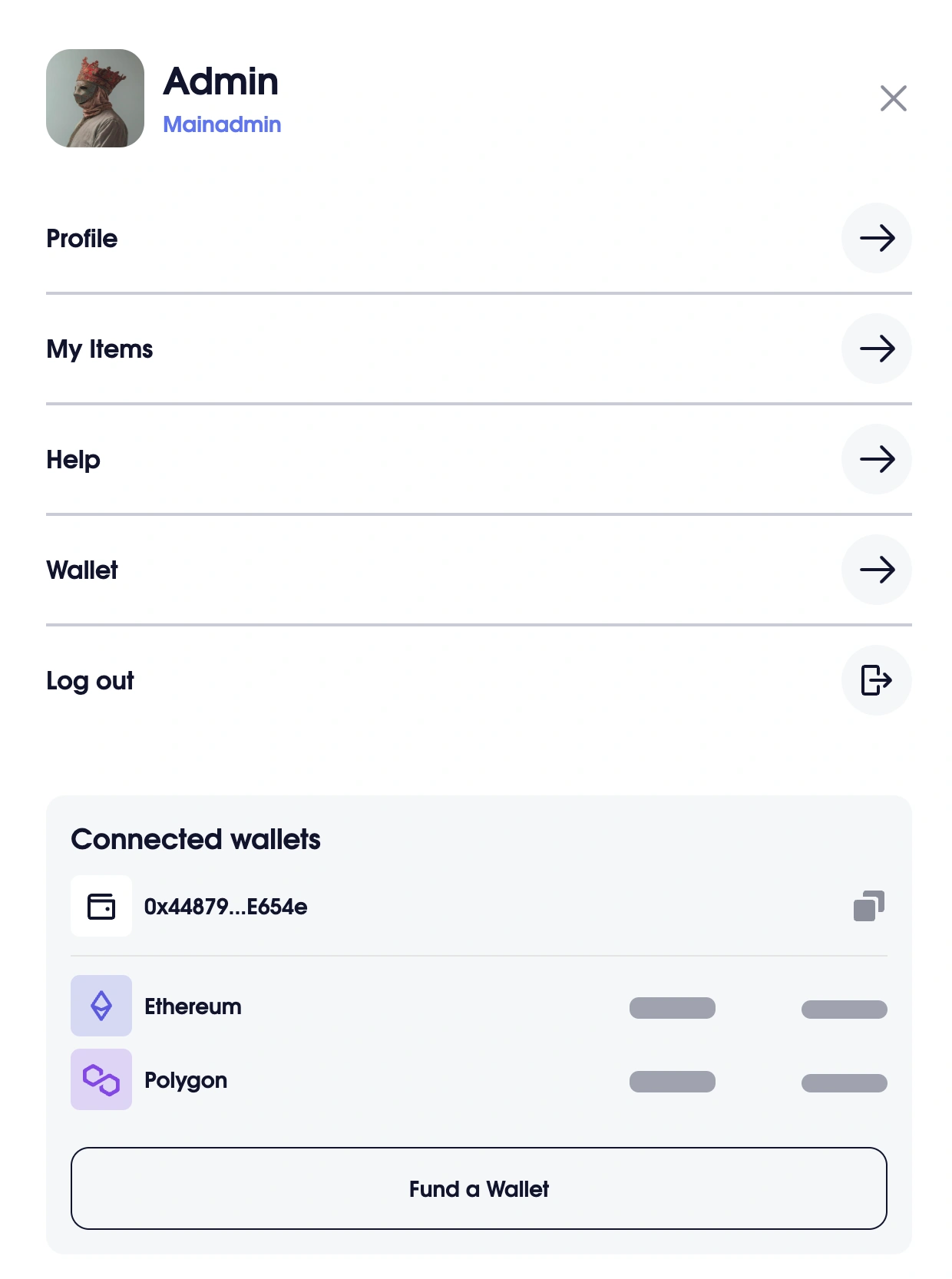
Task: Close the admin account panel
Action: click(893, 98)
